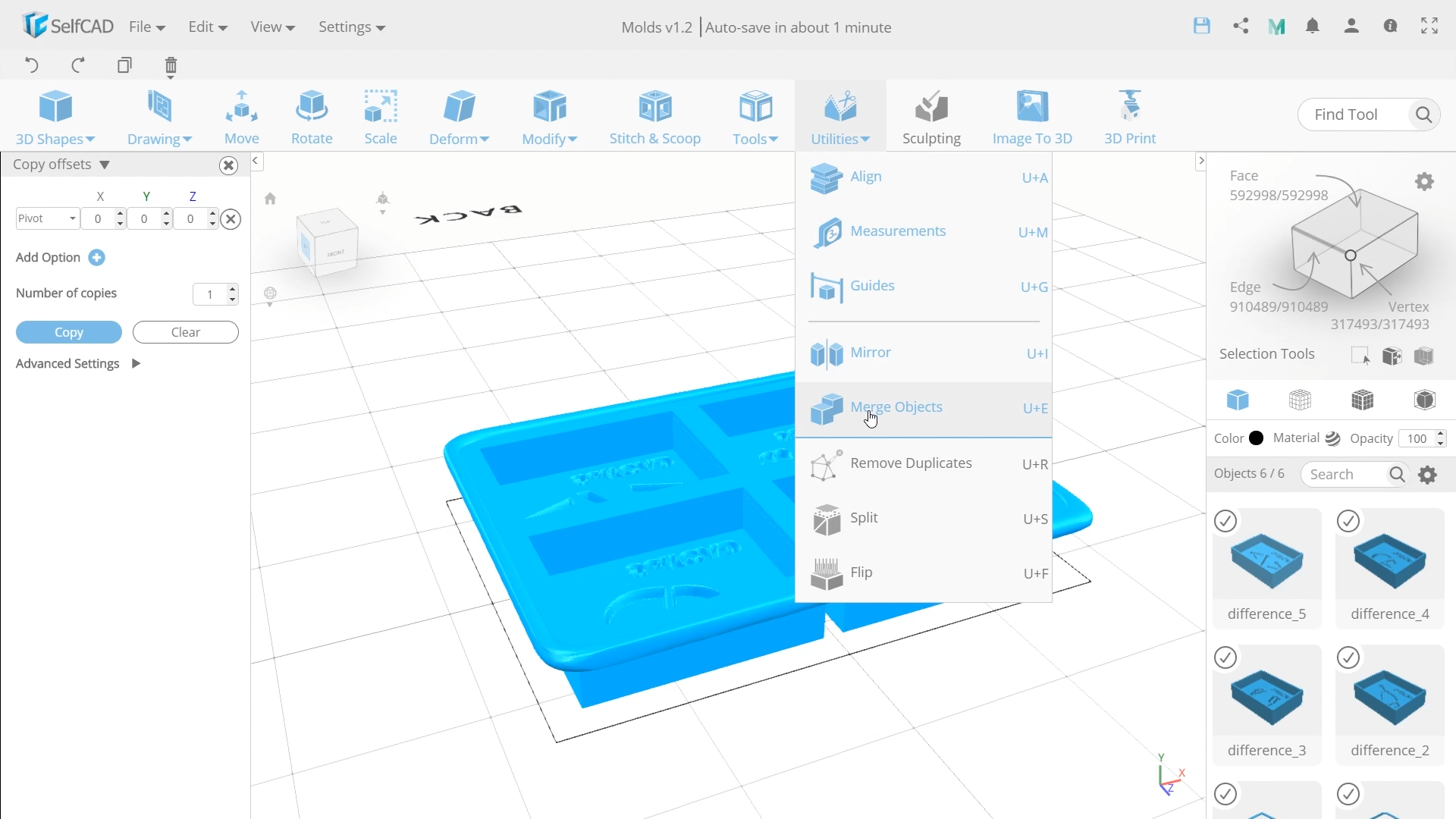Click the Undo arrow icon
Screen dimensions: 1456x819
32,65
